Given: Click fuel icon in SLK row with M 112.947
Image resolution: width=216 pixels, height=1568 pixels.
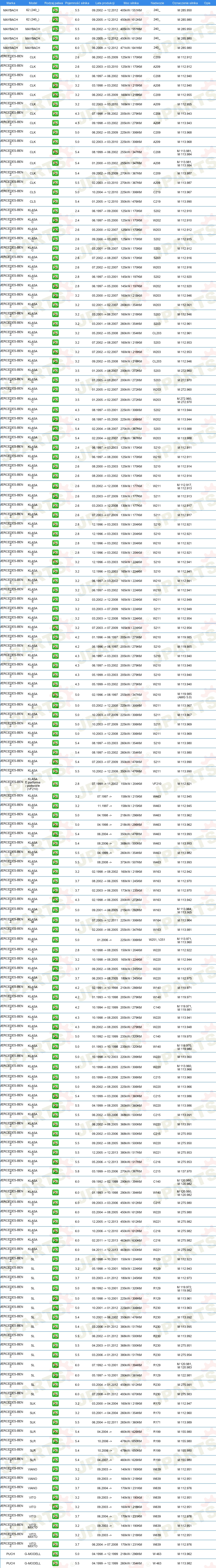Looking at the screenshot, I should (55, 1403).
